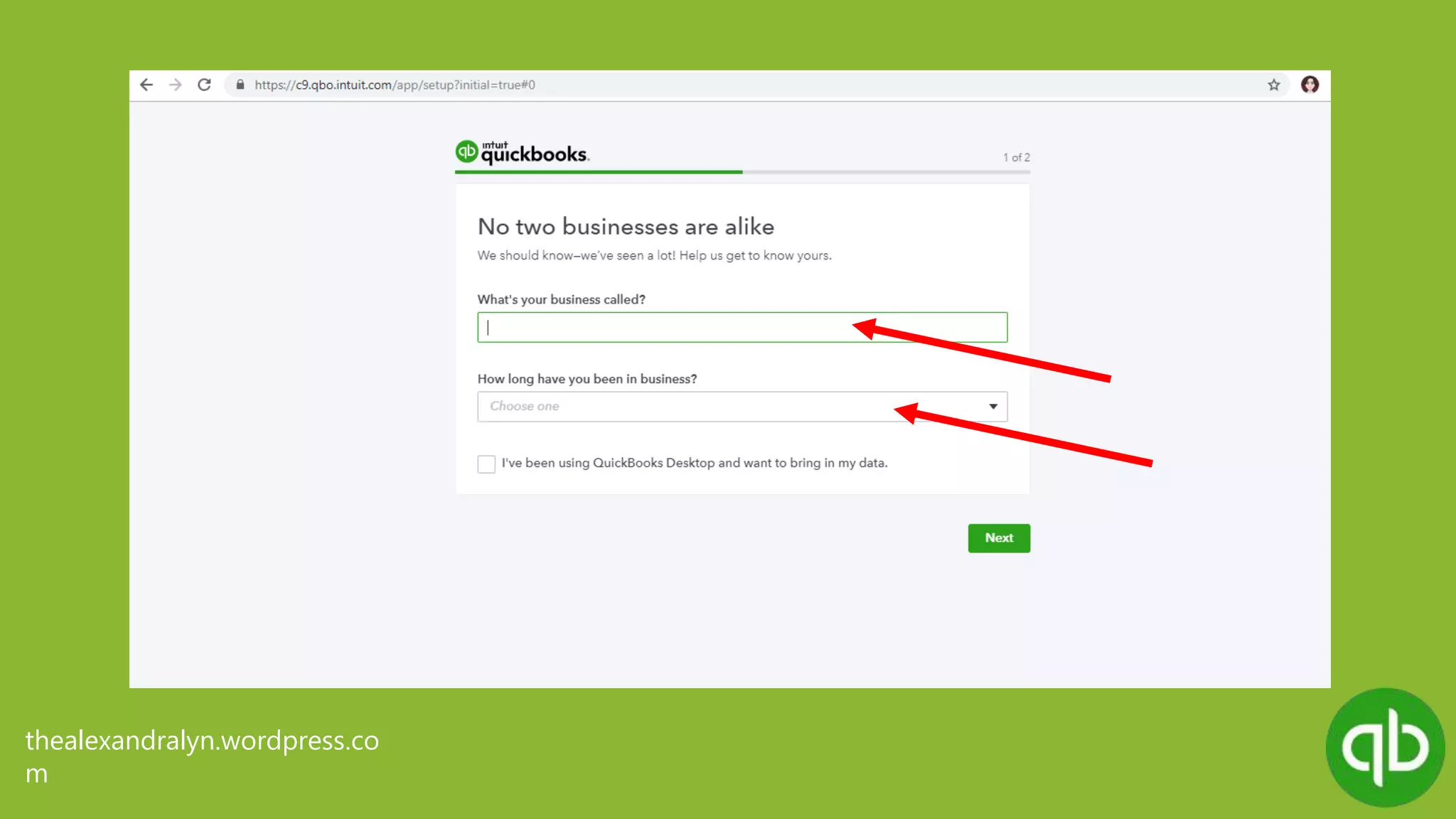Image resolution: width=1456 pixels, height=819 pixels.
Task: Click thealexandralyn.wordpress.com text
Action: (202, 756)
